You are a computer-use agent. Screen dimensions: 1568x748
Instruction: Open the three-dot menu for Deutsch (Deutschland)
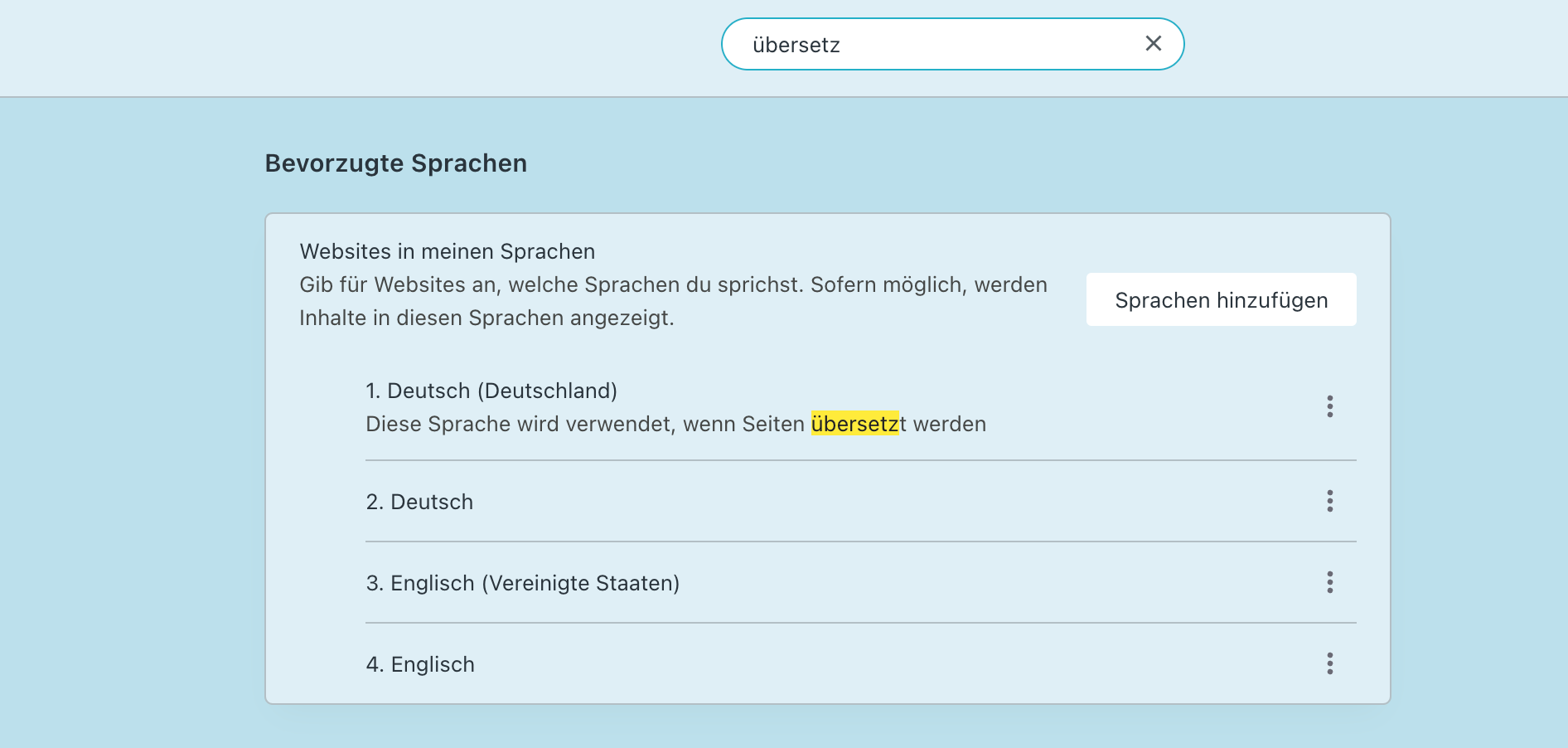(1329, 406)
